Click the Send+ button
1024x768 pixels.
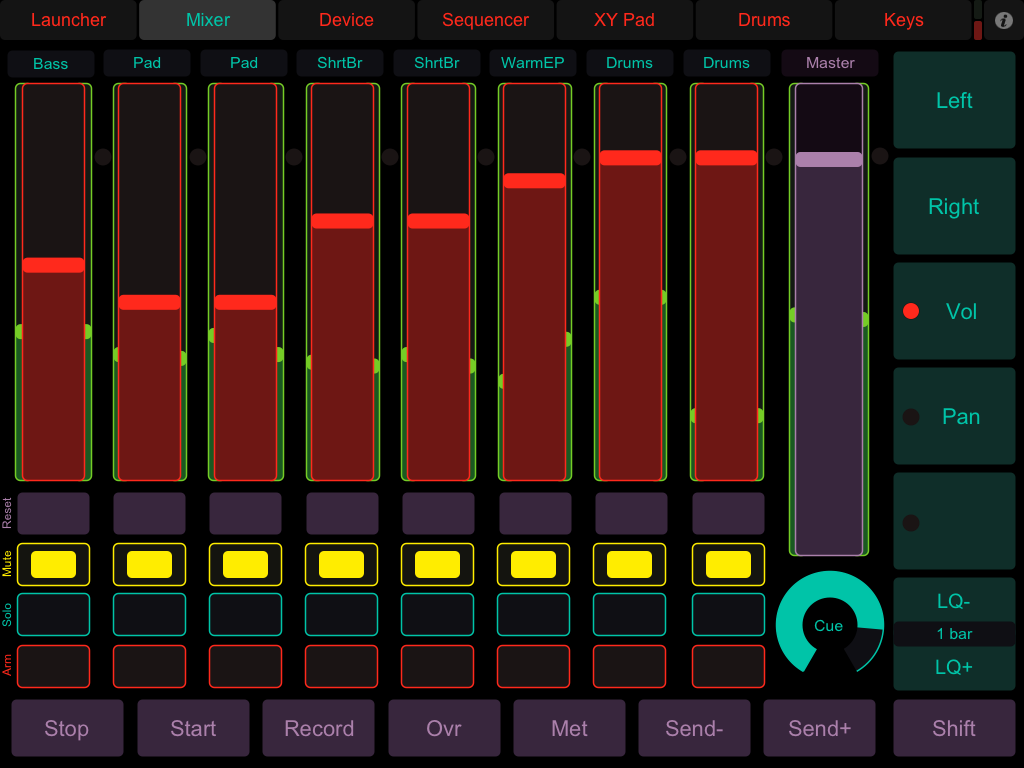pos(819,728)
